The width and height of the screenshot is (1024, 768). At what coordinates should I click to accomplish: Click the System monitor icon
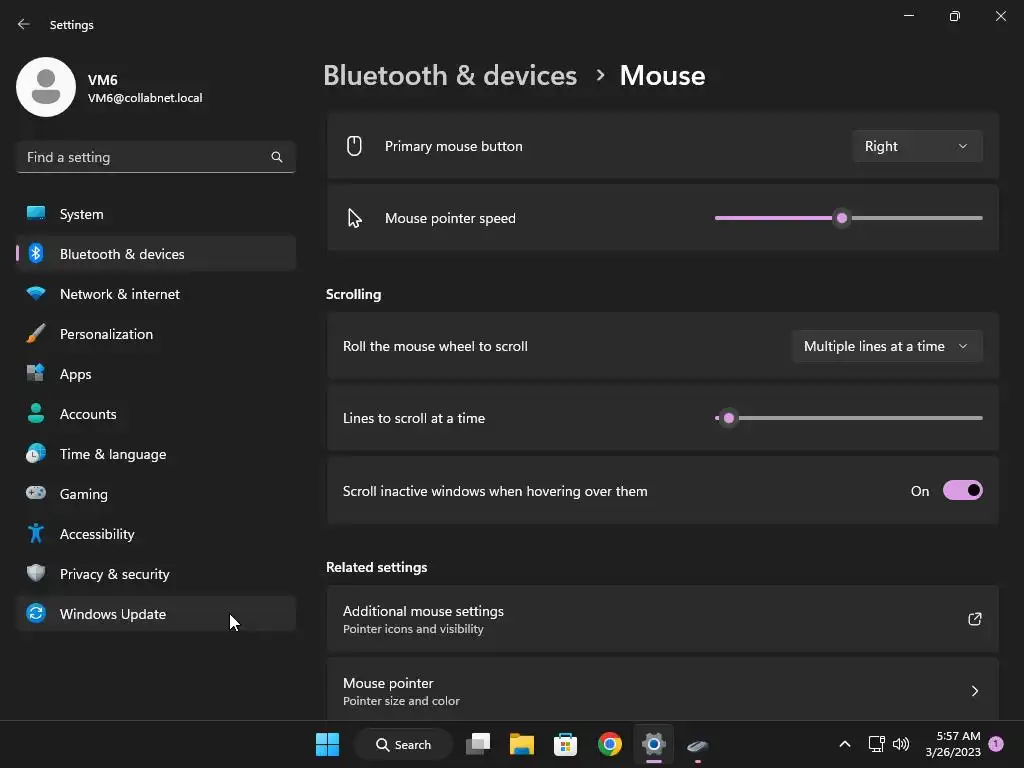point(36,214)
